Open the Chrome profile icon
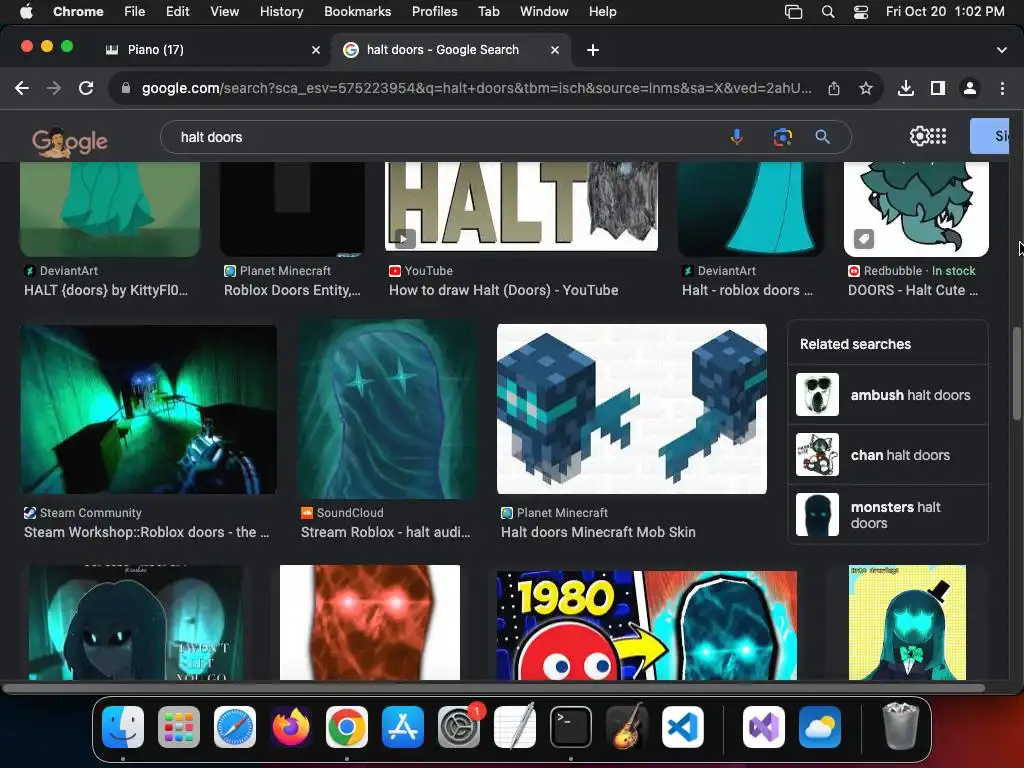The width and height of the screenshot is (1024, 768). [x=970, y=88]
